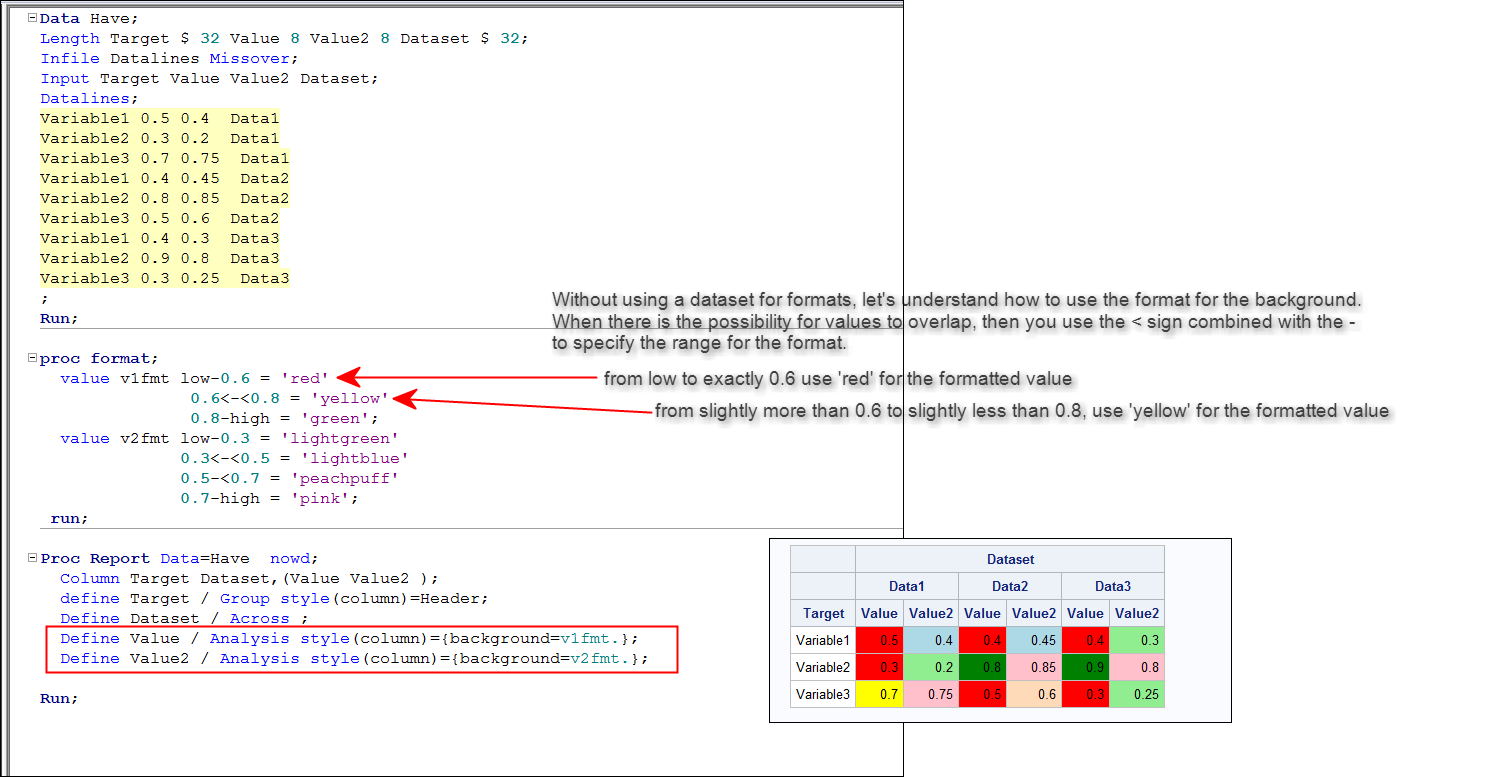Select the pink 0.85 cell in Data2 column

[1033, 666]
